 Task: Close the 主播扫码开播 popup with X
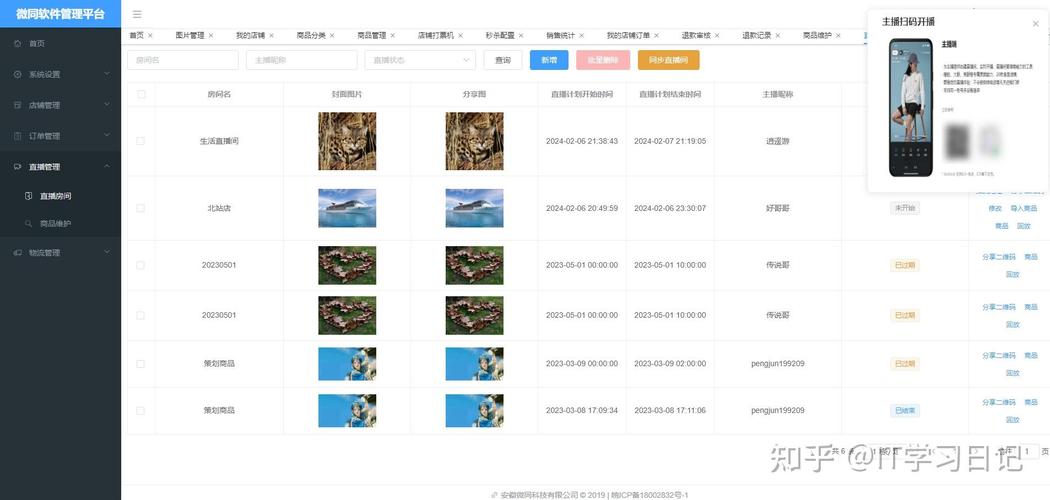click(x=1036, y=23)
